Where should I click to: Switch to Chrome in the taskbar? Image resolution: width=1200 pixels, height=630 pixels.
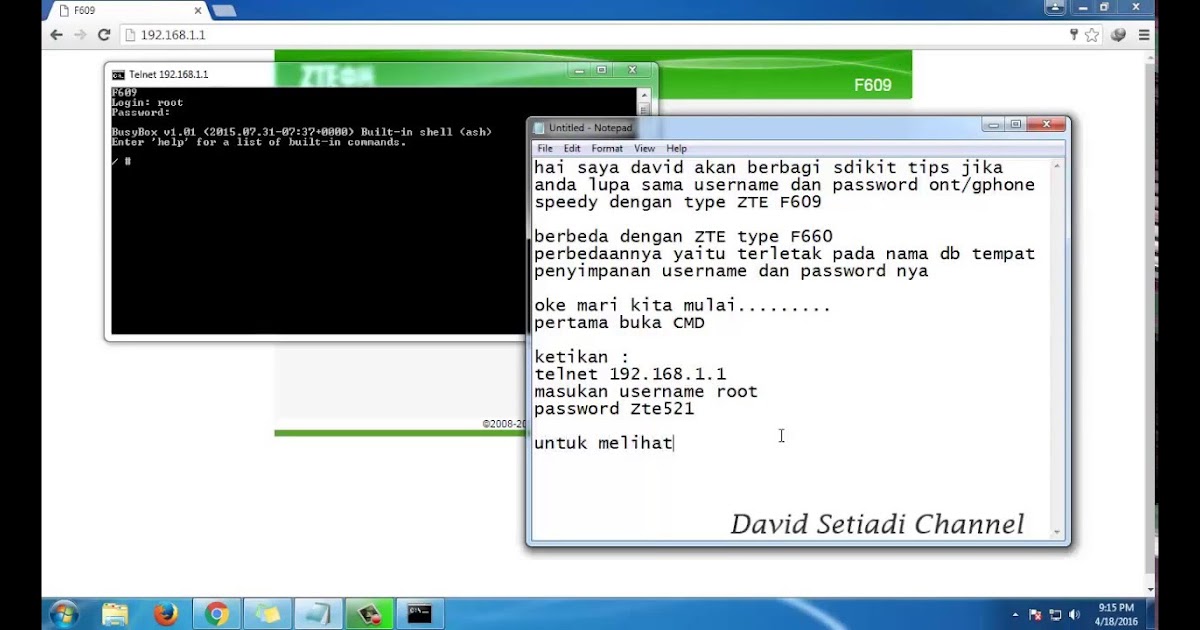pos(217,614)
